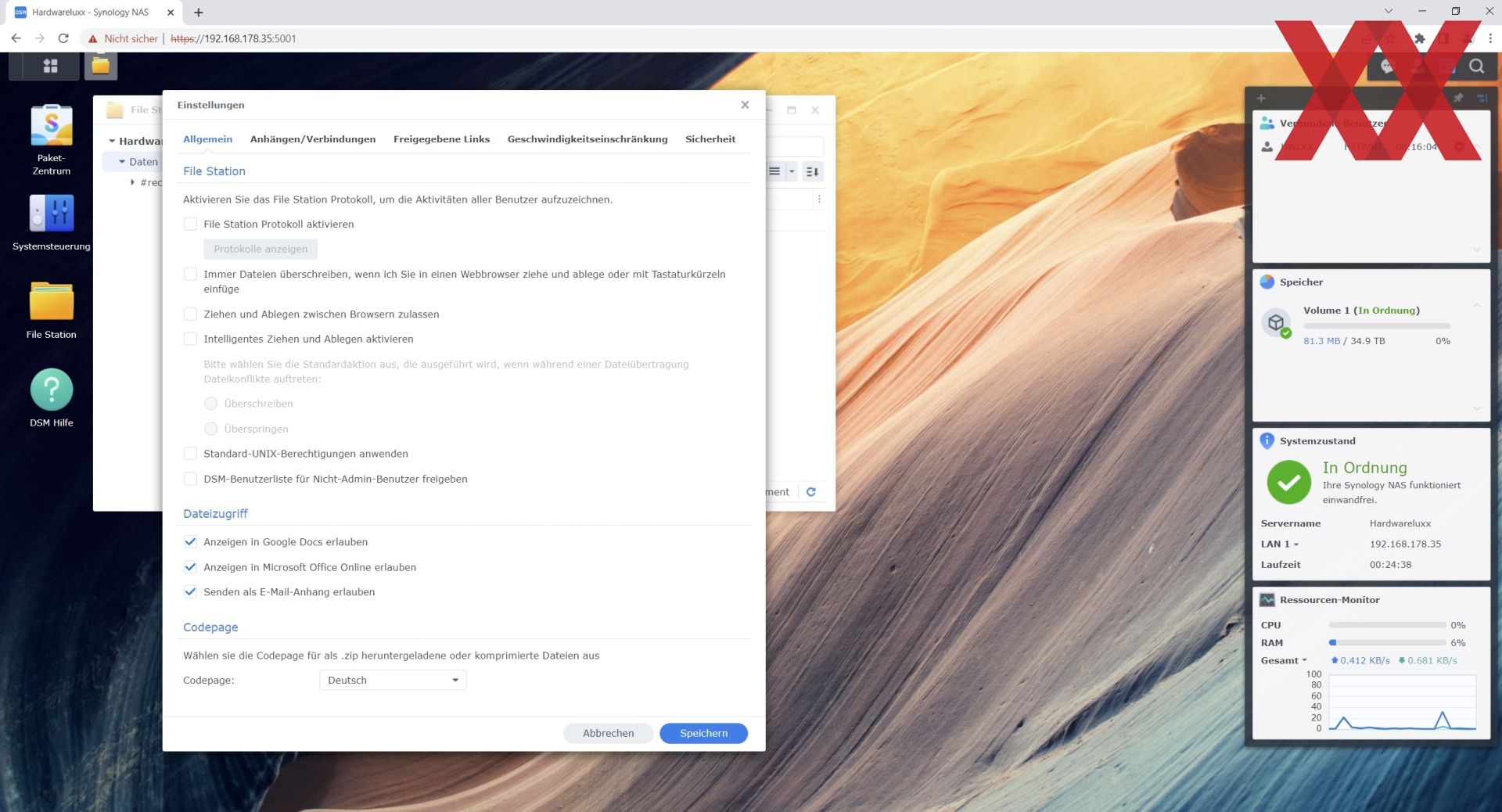This screenshot has width=1502, height=812.
Task: Click the Systemzustand info icon
Action: [x=1267, y=440]
